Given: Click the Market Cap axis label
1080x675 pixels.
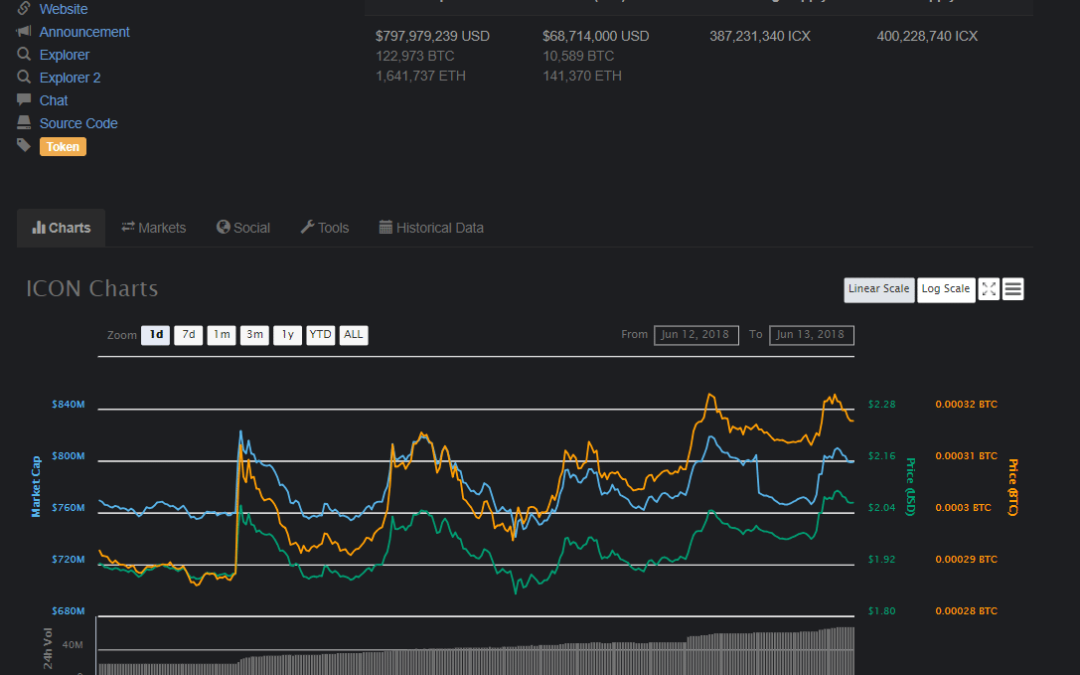Looking at the screenshot, I should click(x=36, y=486).
